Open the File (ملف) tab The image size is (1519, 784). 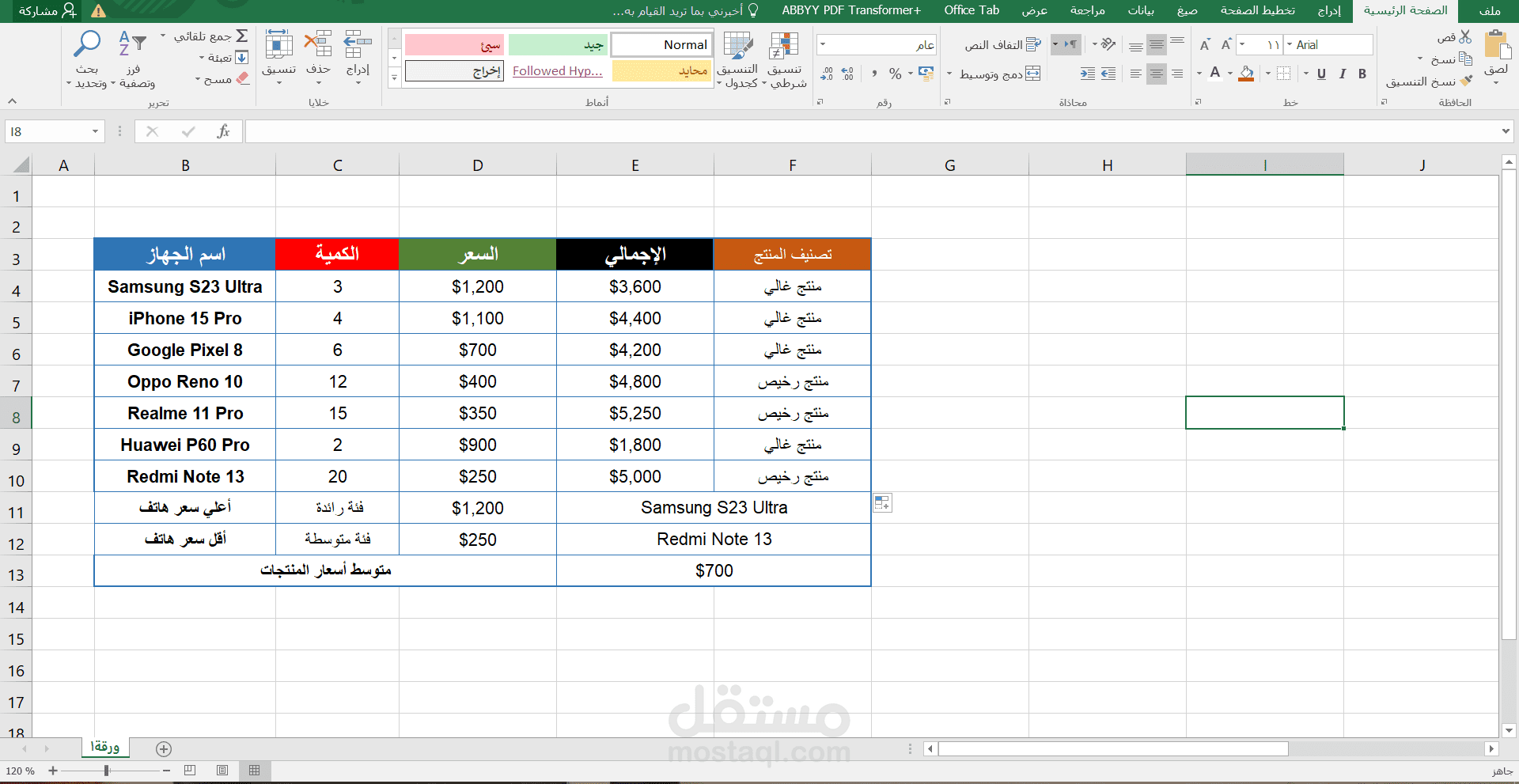1490,10
